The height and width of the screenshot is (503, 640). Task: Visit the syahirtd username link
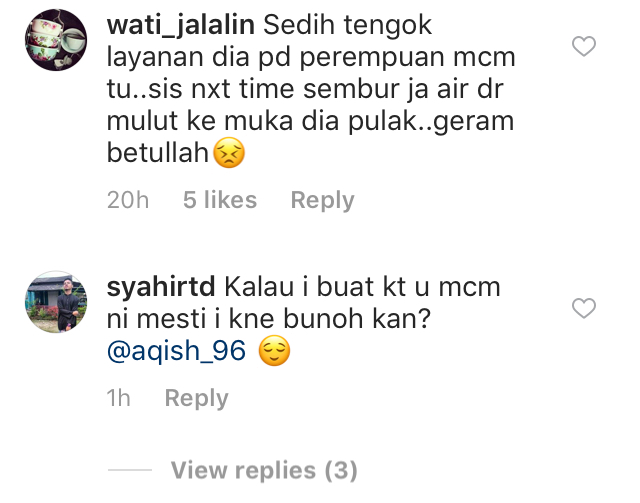161,287
